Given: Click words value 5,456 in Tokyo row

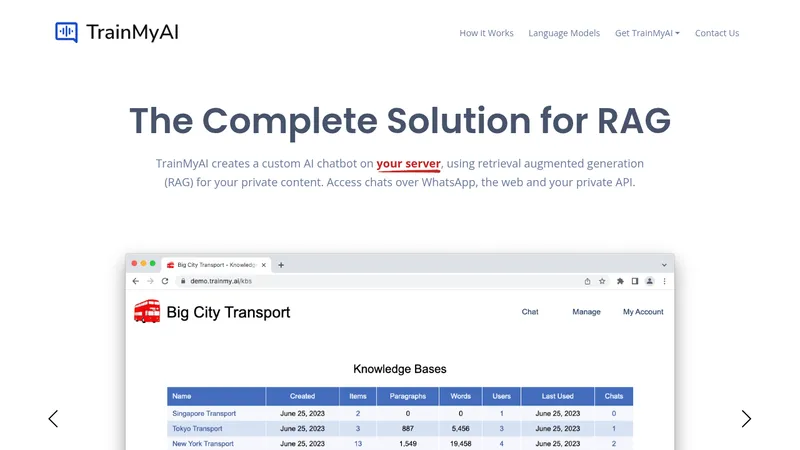Looking at the screenshot, I should tap(461, 429).
